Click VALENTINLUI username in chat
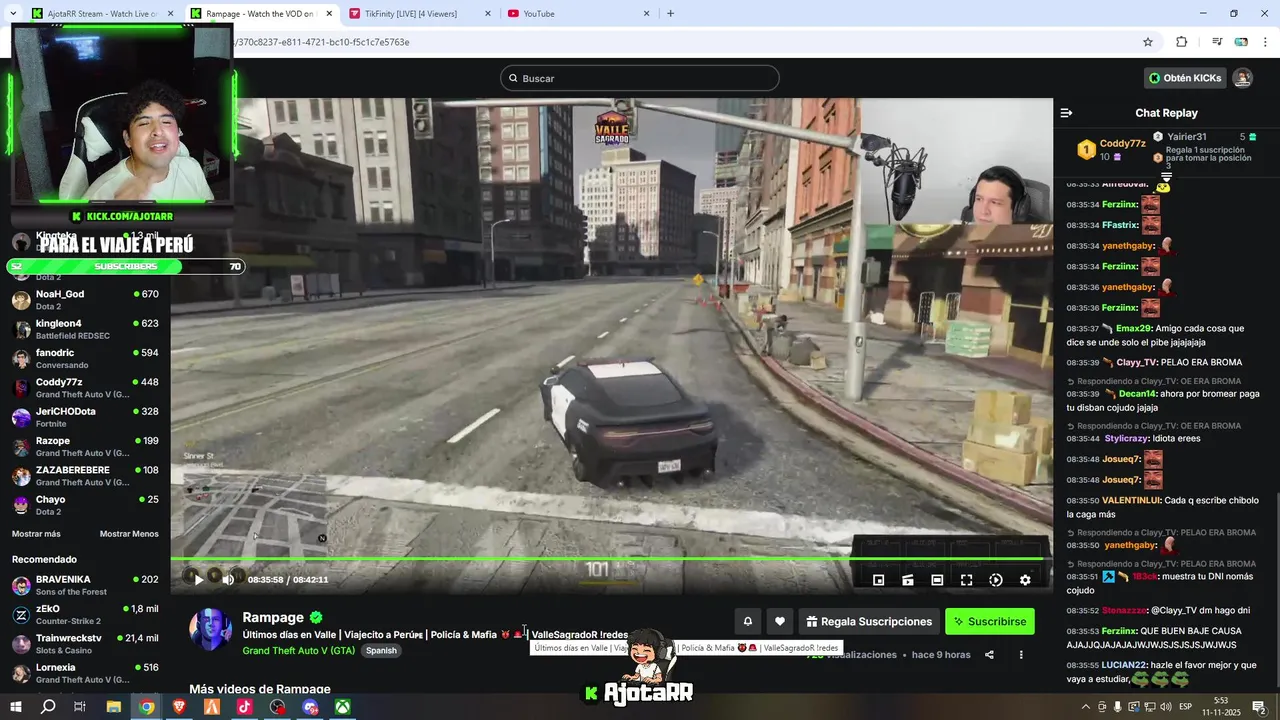The width and height of the screenshot is (1280, 720). [1131, 500]
